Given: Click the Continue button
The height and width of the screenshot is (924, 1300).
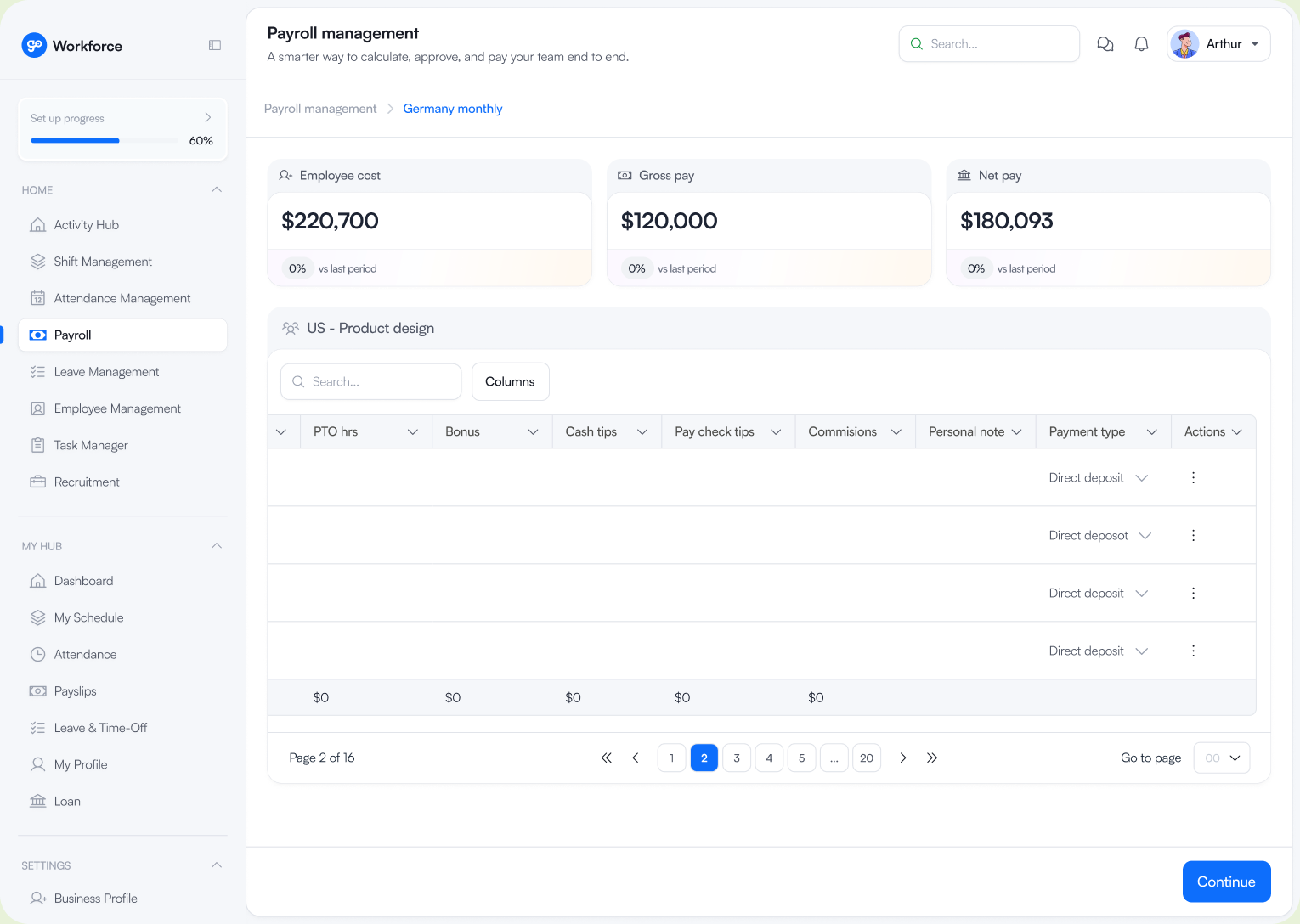Looking at the screenshot, I should pos(1226,882).
